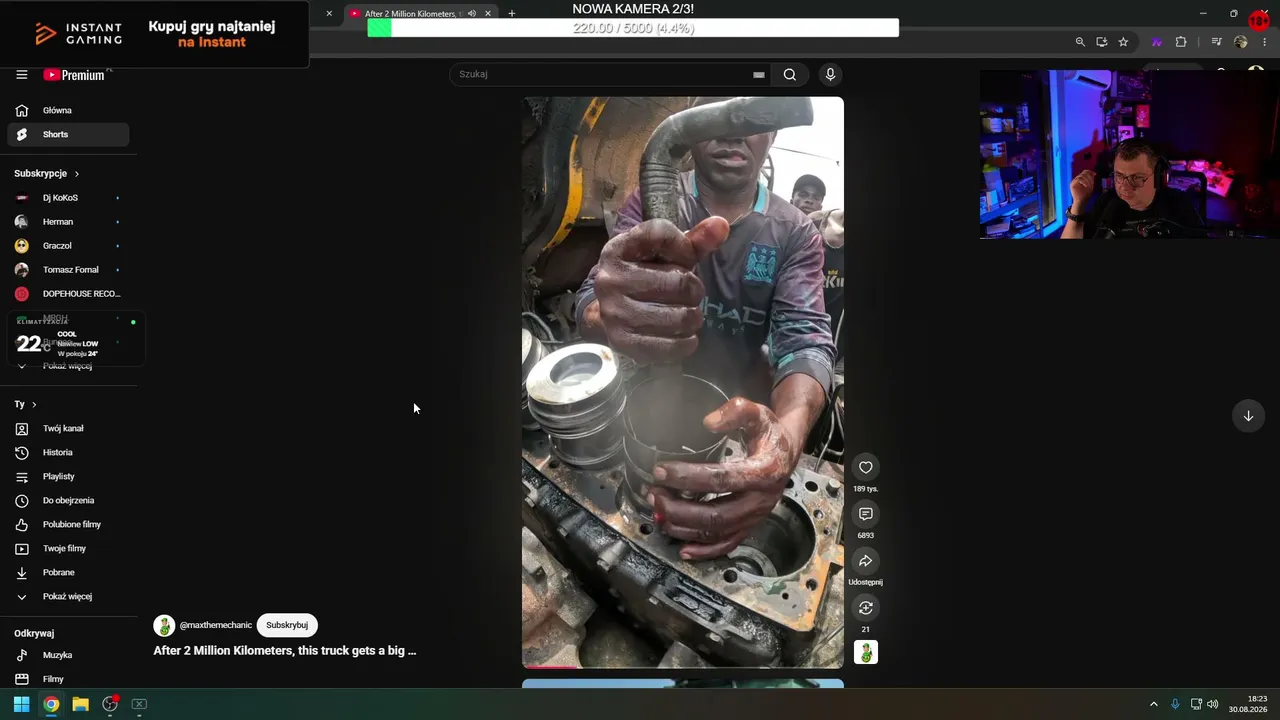Open Twoje filmy
1280x720 pixels.
coord(68,548)
